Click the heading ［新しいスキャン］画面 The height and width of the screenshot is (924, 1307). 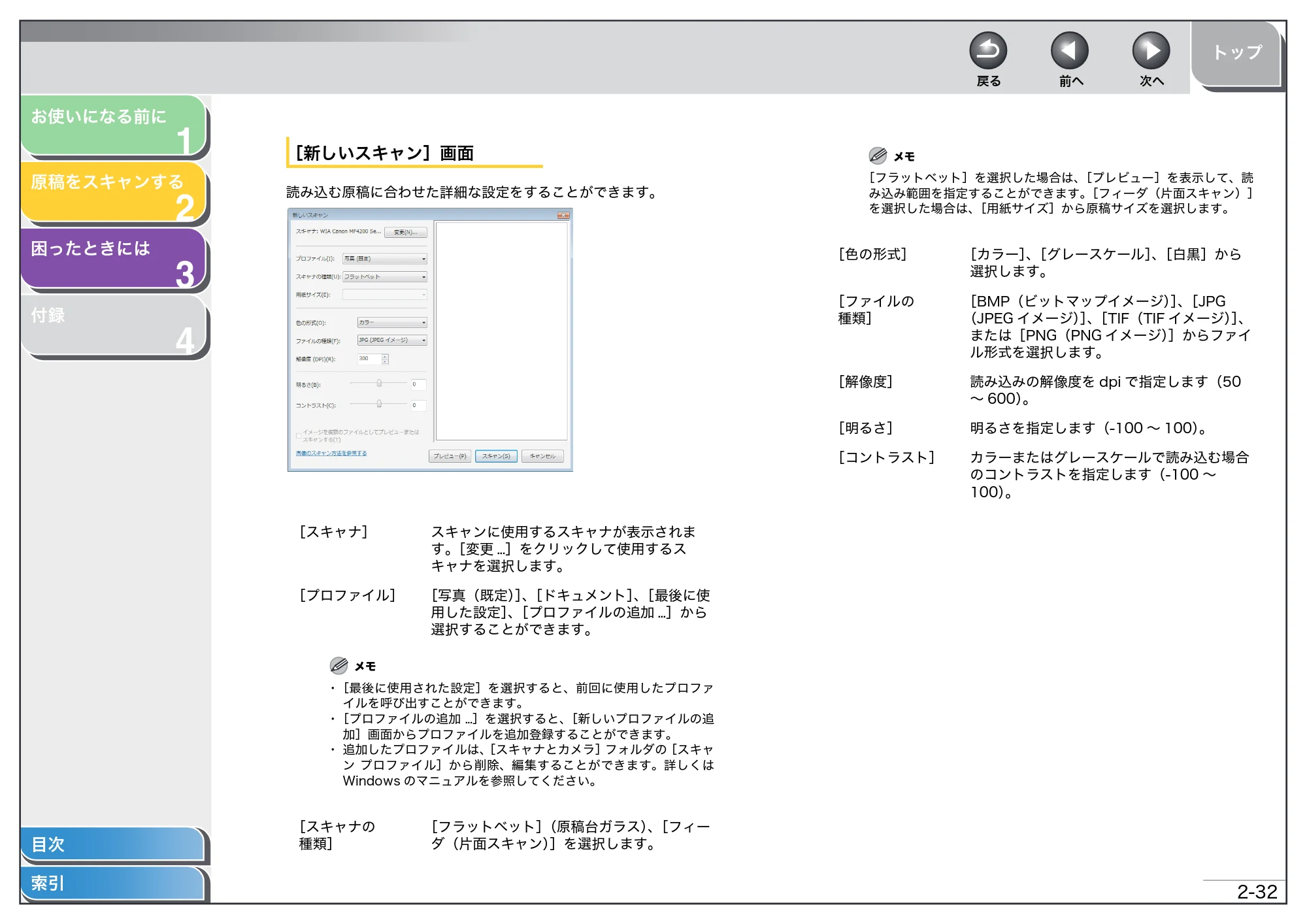[x=384, y=153]
